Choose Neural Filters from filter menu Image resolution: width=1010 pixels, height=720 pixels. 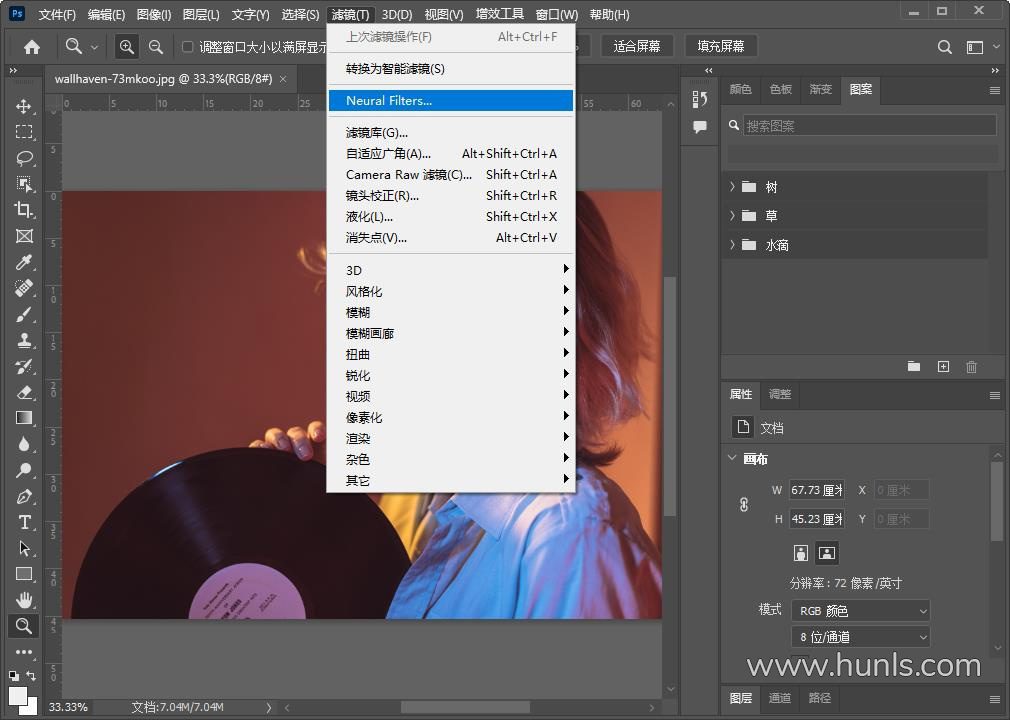click(451, 100)
